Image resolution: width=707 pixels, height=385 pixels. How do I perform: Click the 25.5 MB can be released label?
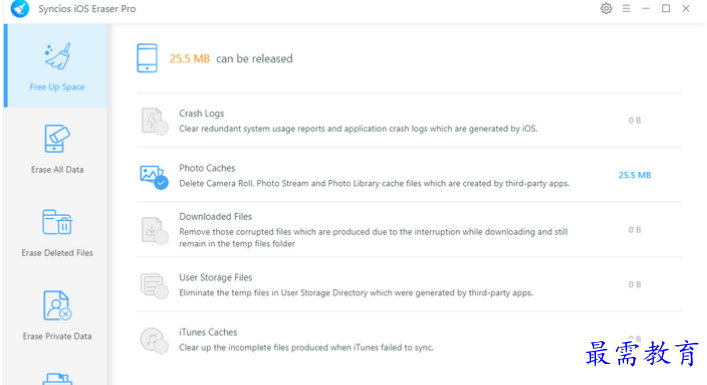(231, 59)
